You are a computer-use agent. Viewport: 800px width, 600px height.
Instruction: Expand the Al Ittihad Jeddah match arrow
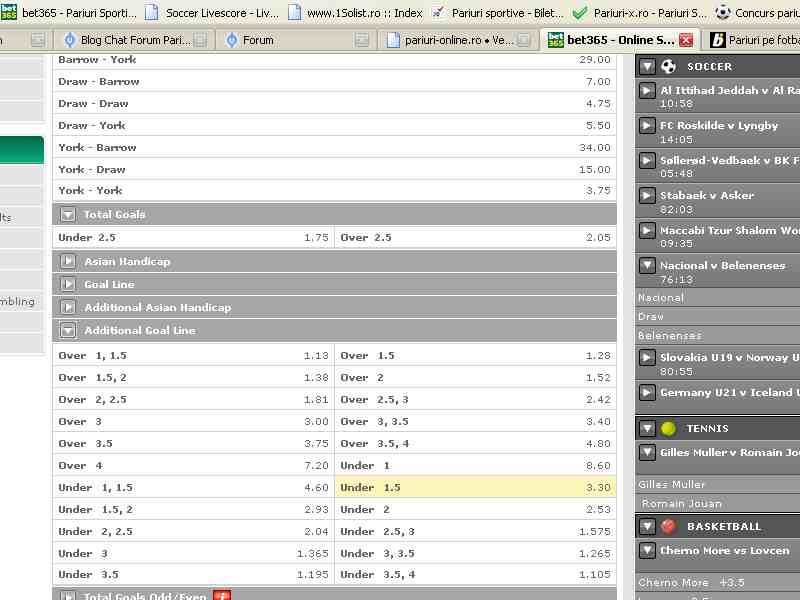(x=647, y=91)
